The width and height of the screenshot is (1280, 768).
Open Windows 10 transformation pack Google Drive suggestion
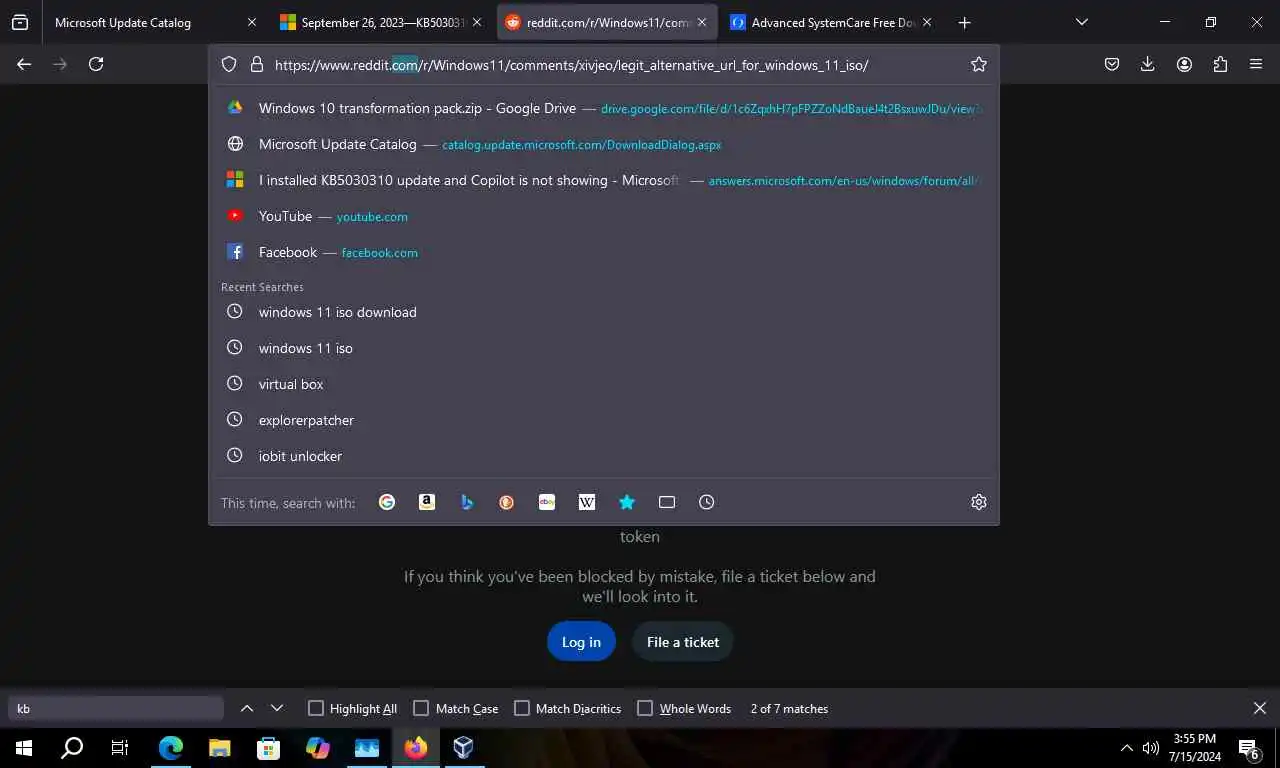[x=604, y=108]
